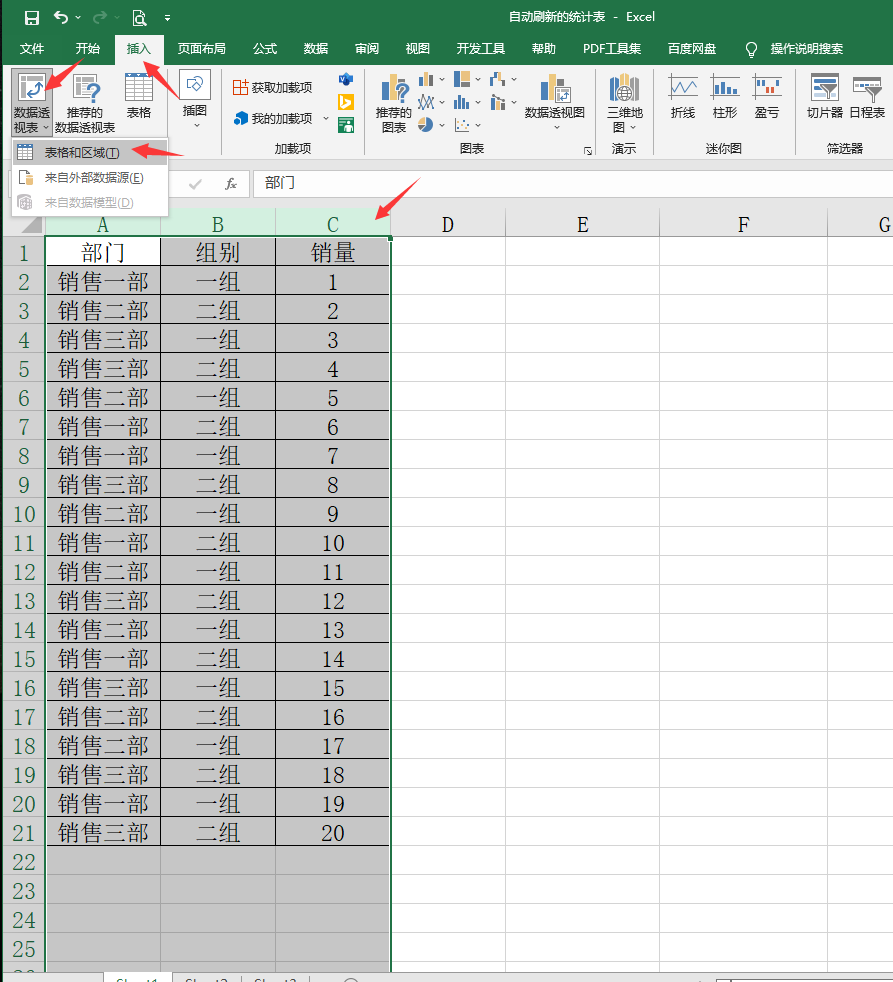
Task: Click 推荐的数据透视表 button
Action: point(85,103)
